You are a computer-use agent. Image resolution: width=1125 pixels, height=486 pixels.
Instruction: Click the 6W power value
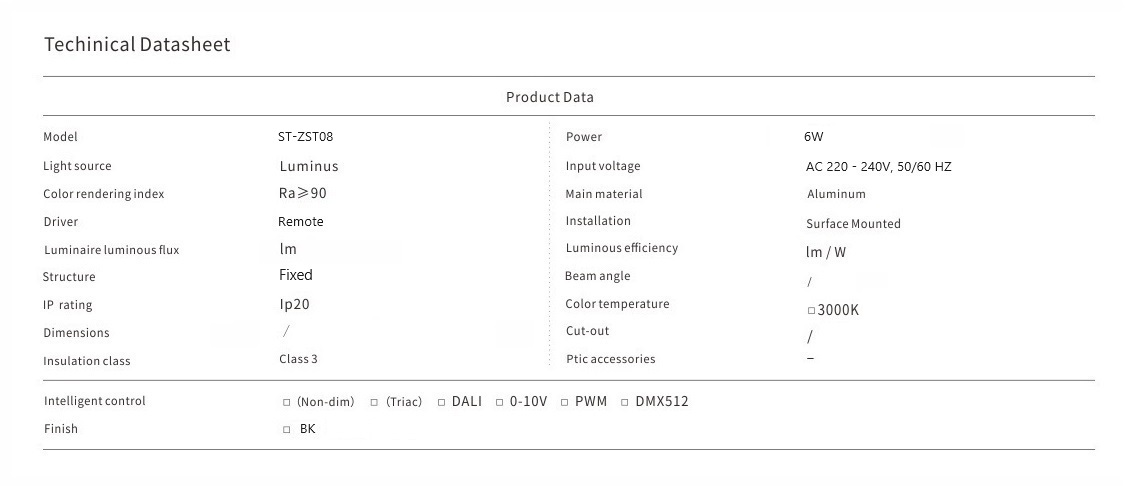point(813,137)
